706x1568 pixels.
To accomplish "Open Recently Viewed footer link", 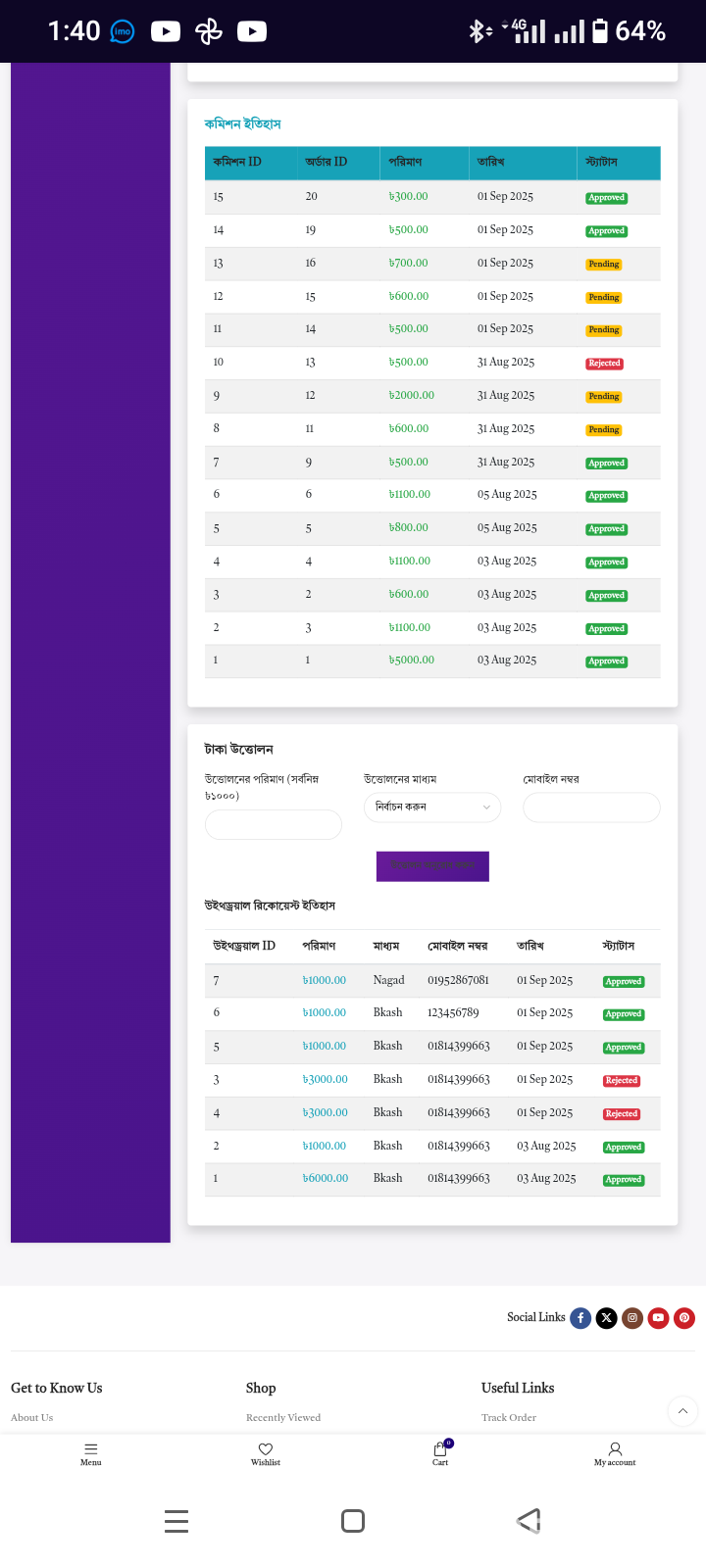I will [283, 1417].
